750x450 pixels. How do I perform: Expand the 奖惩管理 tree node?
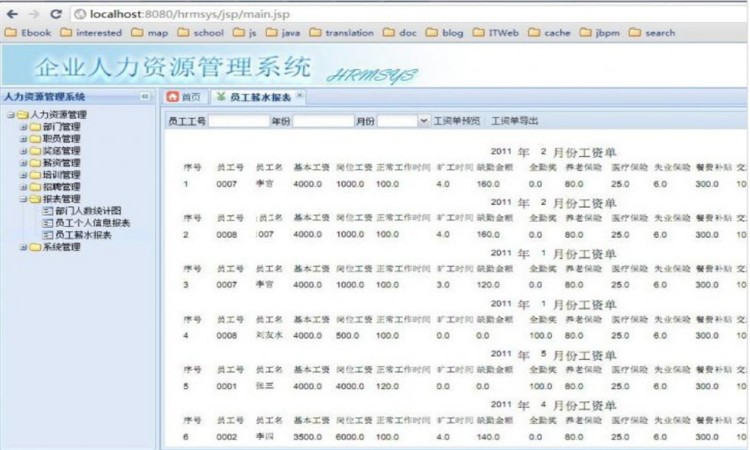pos(23,151)
